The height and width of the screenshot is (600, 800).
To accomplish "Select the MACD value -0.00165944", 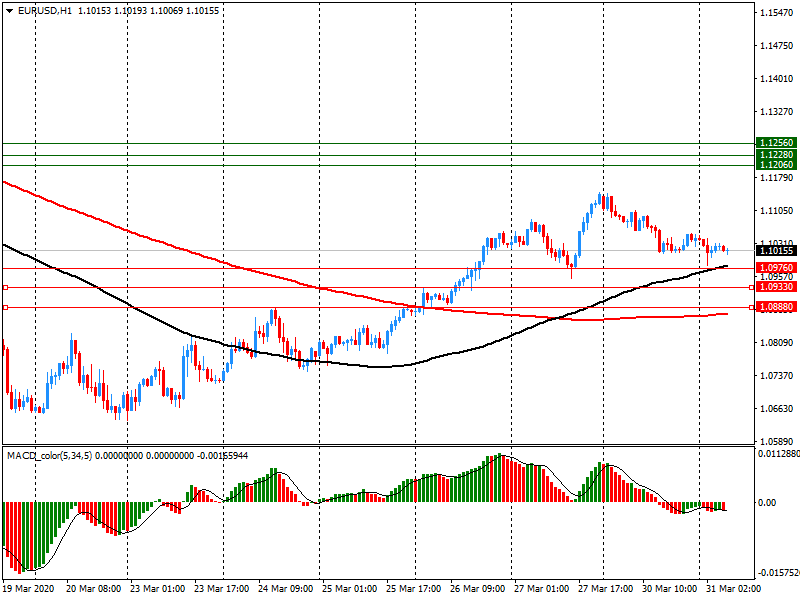I will tap(222, 456).
